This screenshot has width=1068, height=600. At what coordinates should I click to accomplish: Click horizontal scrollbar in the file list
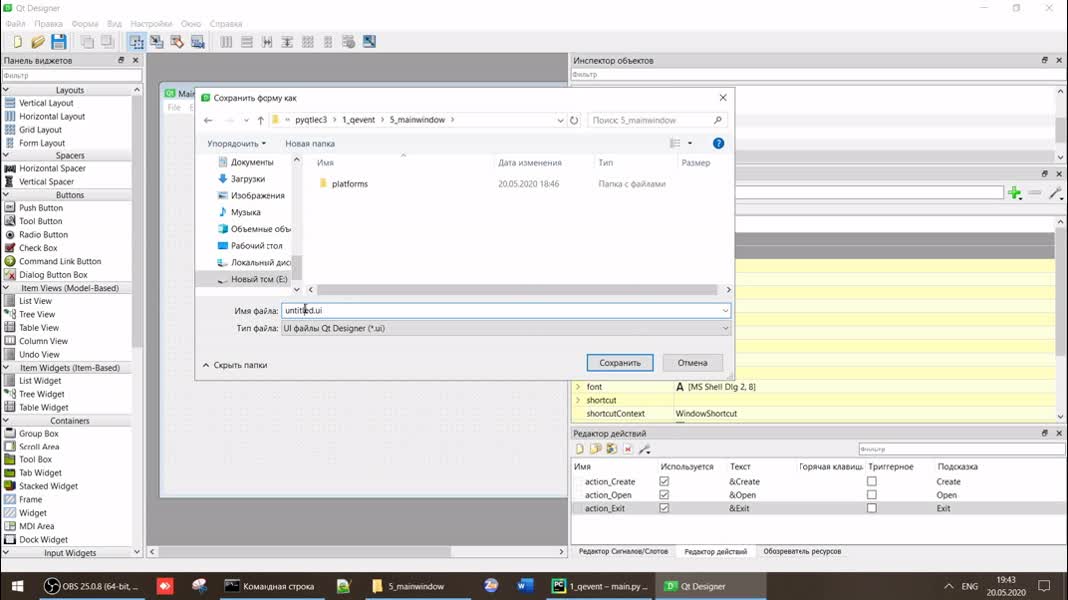(516, 290)
